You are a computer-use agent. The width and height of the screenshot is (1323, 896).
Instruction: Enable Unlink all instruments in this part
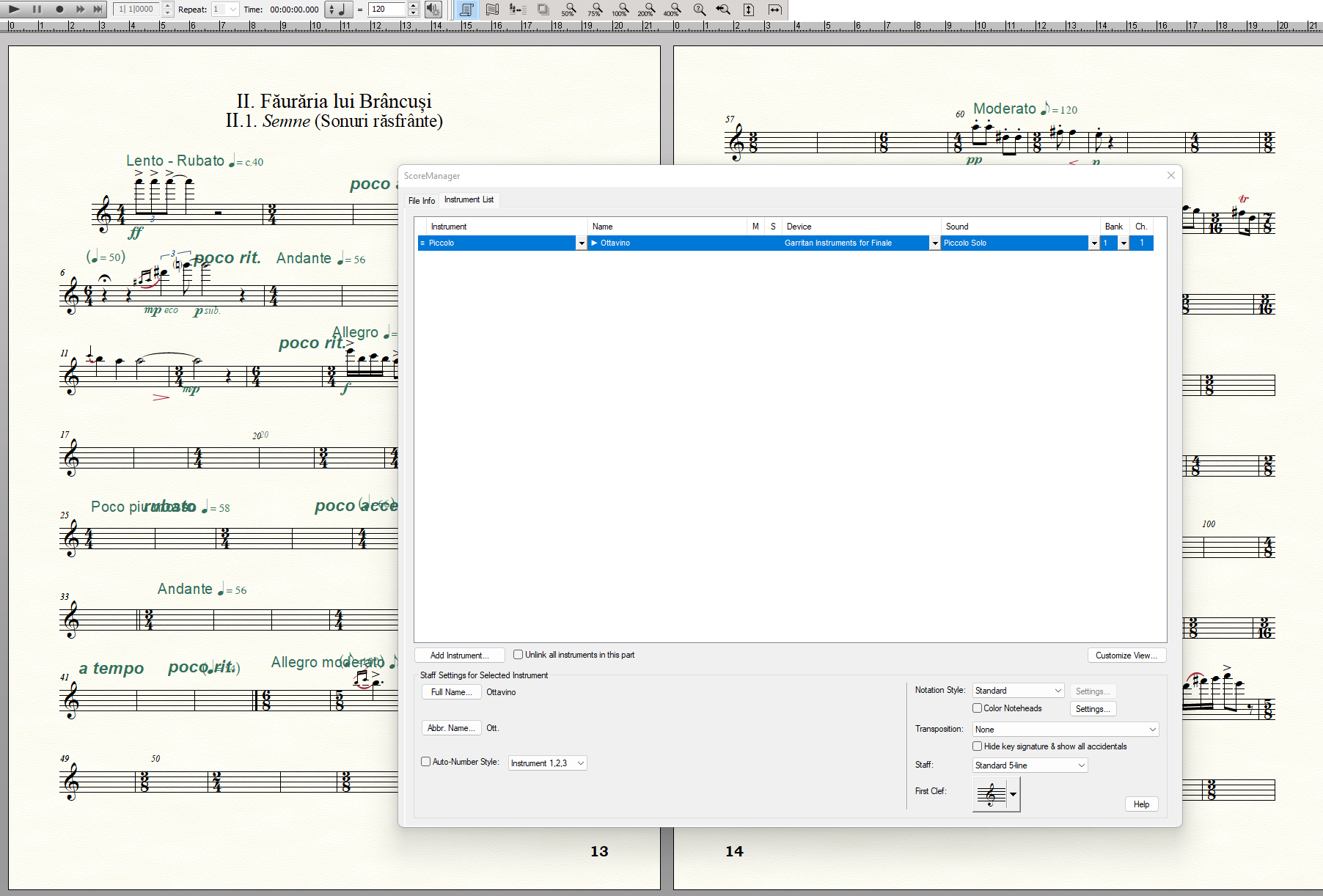coord(518,655)
